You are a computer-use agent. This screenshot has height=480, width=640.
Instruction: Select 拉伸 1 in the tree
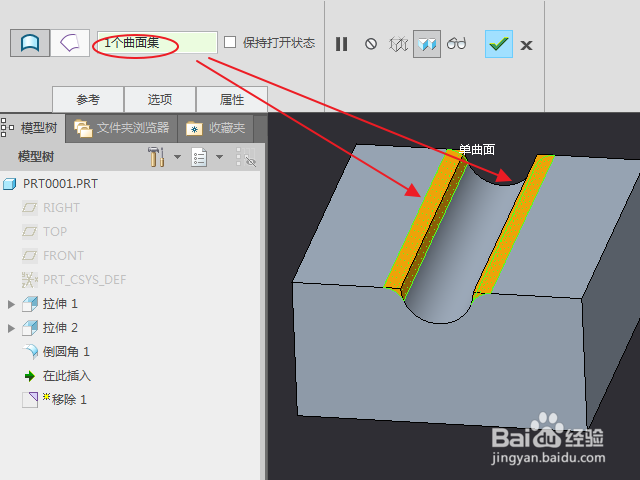click(x=60, y=304)
